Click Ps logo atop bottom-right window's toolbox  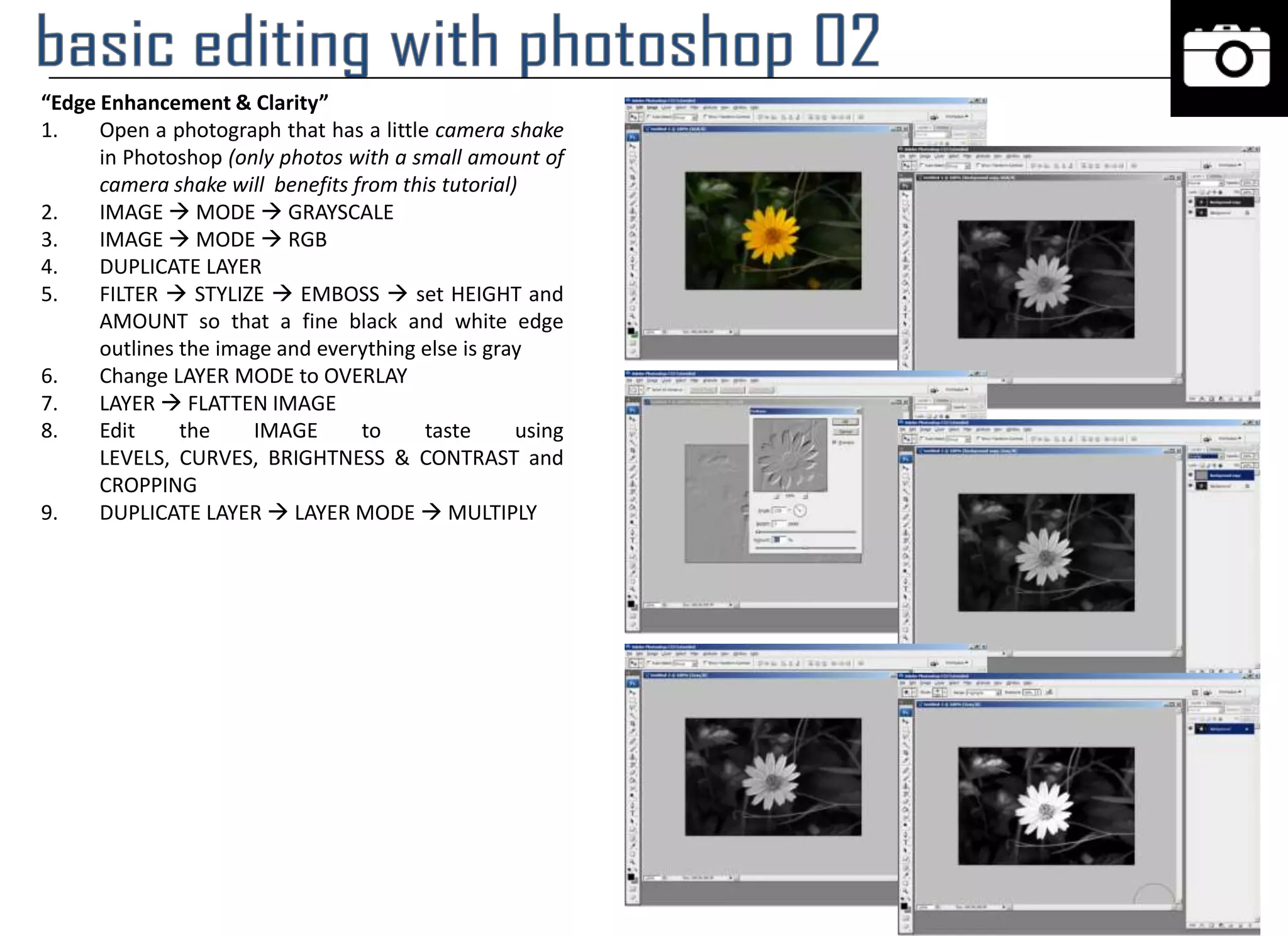[906, 712]
